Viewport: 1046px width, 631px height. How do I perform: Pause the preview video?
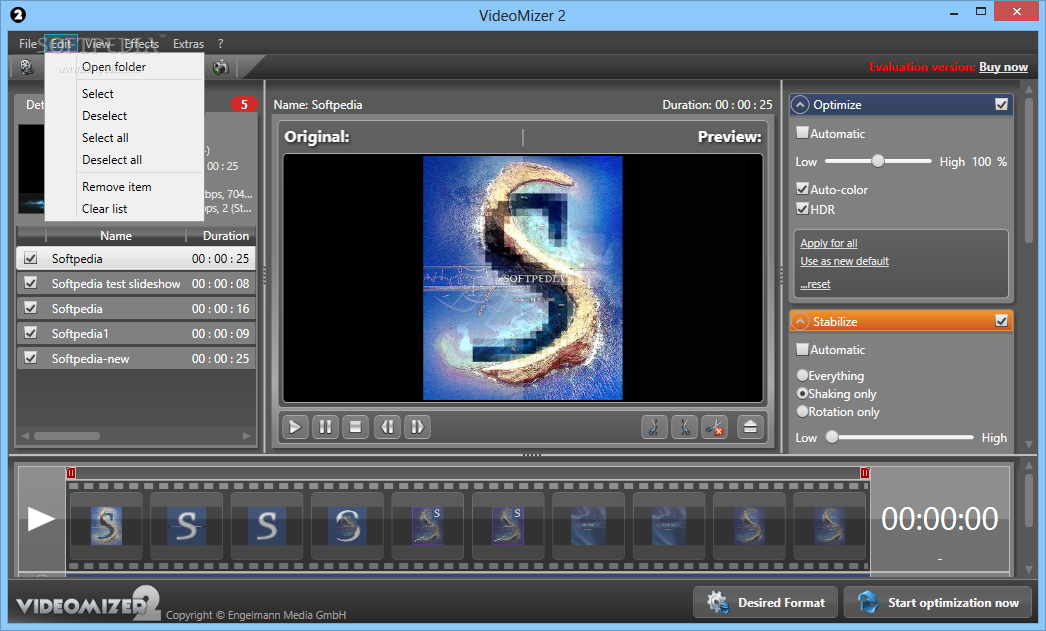click(326, 427)
